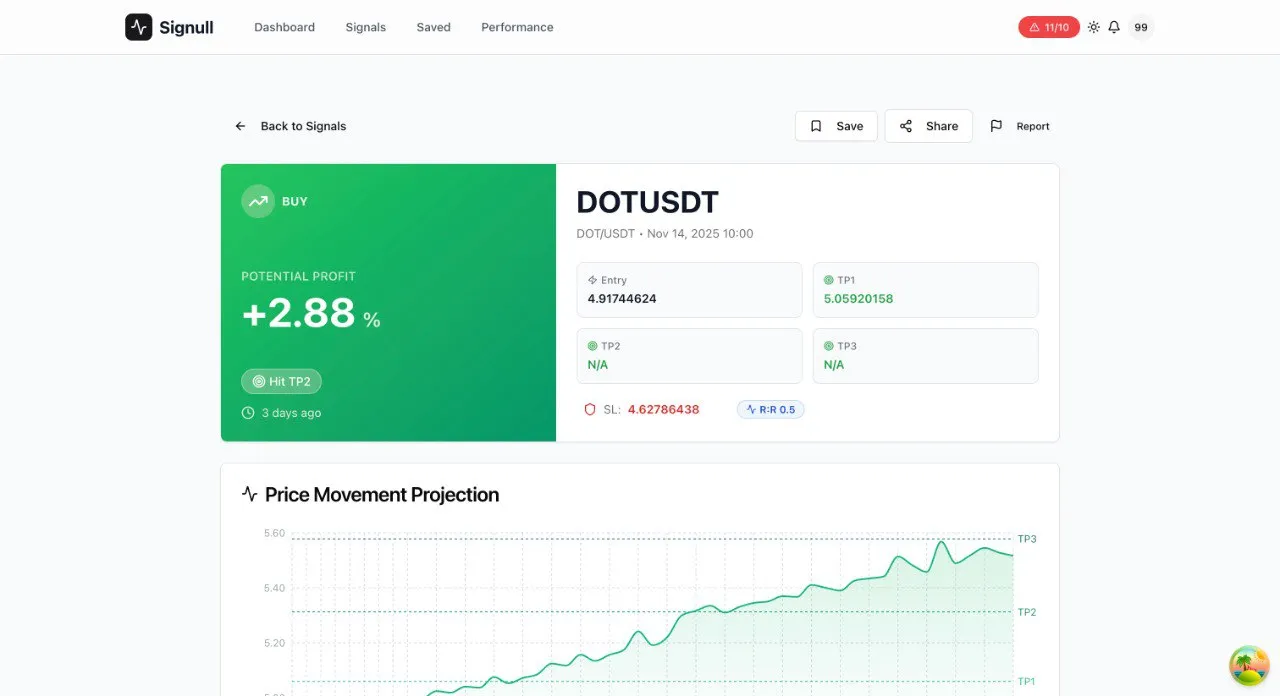The width and height of the screenshot is (1280, 696).
Task: Click the clock icon beside 3 days ago
Action: click(248, 413)
